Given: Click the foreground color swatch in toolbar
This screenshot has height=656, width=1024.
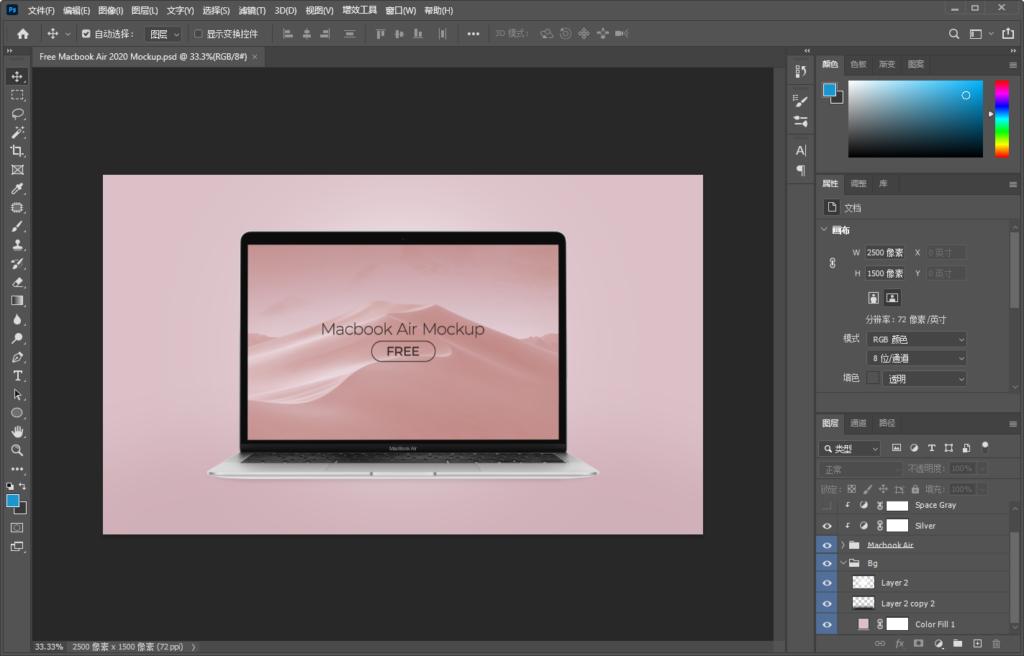Looking at the screenshot, I should tap(12, 501).
